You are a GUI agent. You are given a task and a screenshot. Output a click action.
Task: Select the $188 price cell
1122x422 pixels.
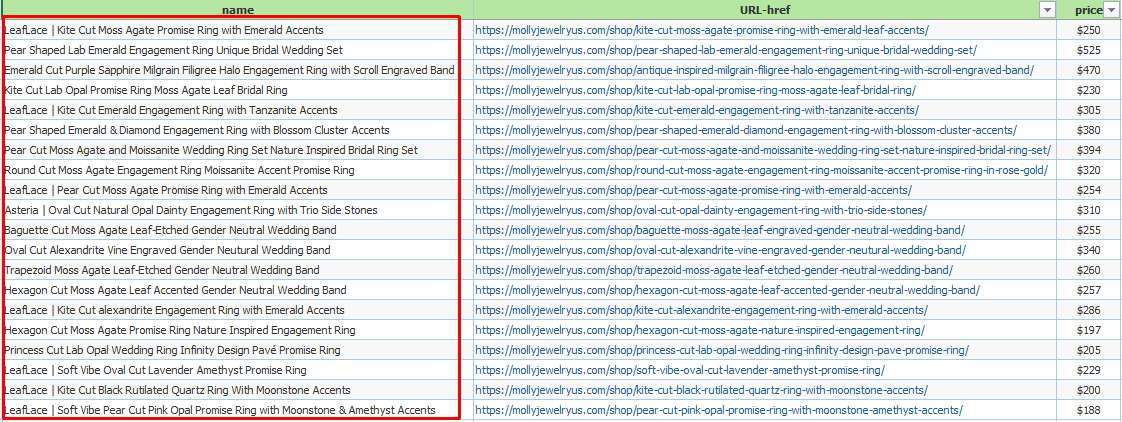[1088, 410]
